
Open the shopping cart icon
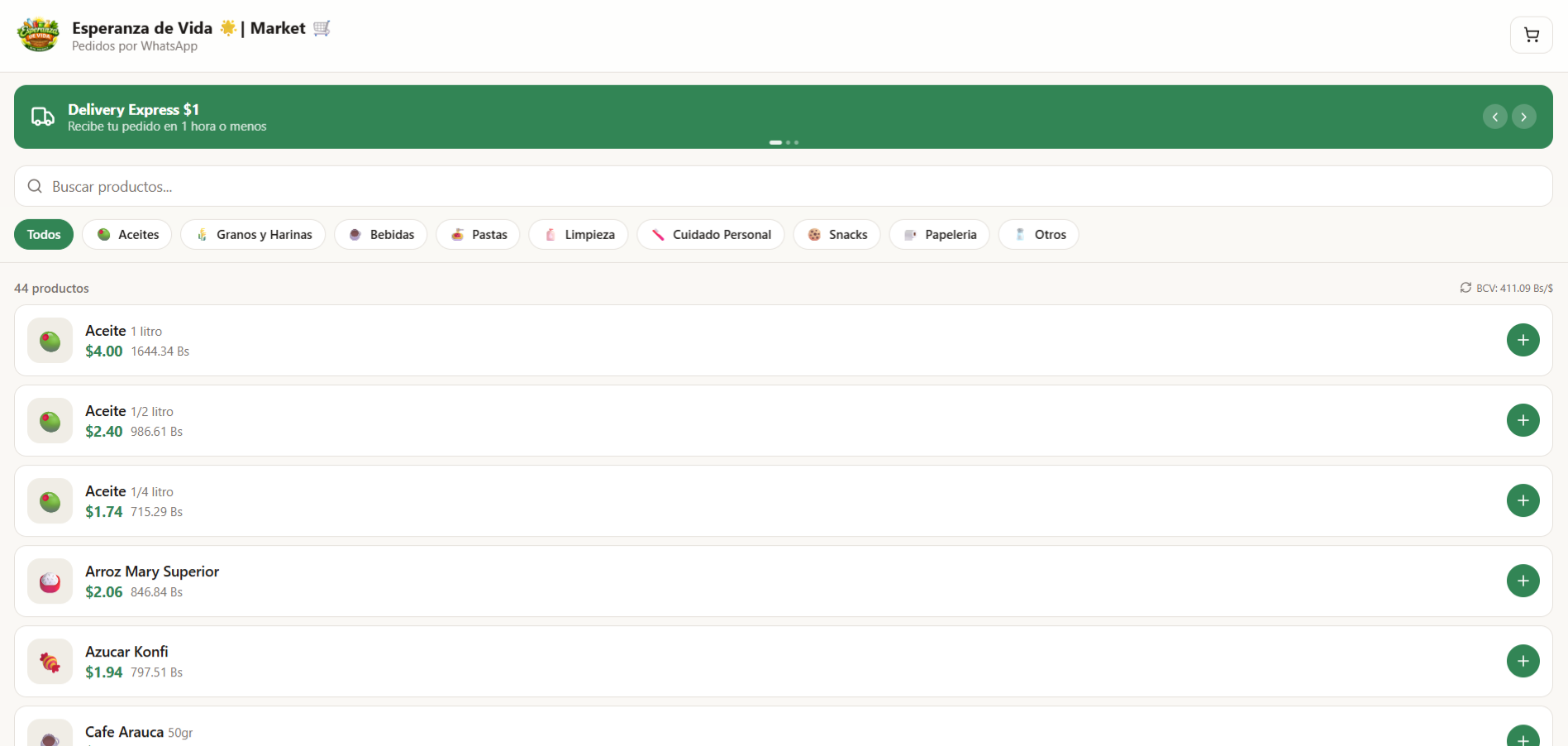(1531, 35)
